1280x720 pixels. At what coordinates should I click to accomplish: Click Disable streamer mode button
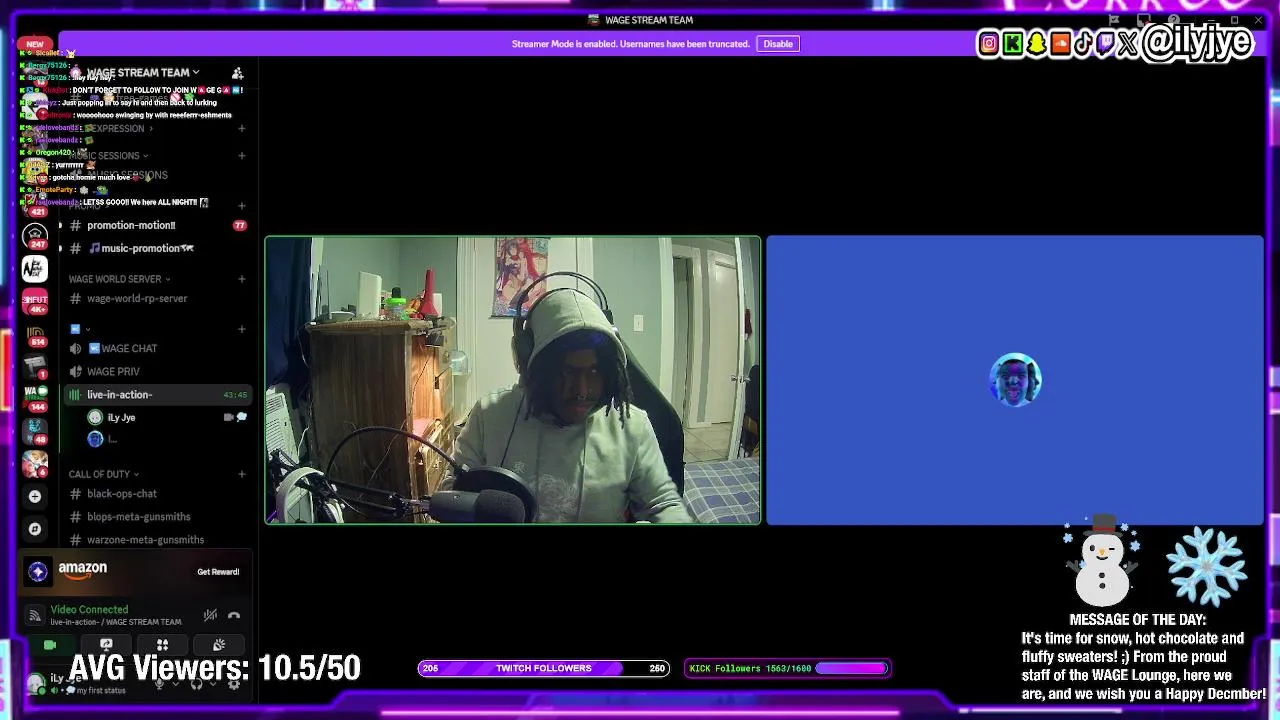[778, 44]
